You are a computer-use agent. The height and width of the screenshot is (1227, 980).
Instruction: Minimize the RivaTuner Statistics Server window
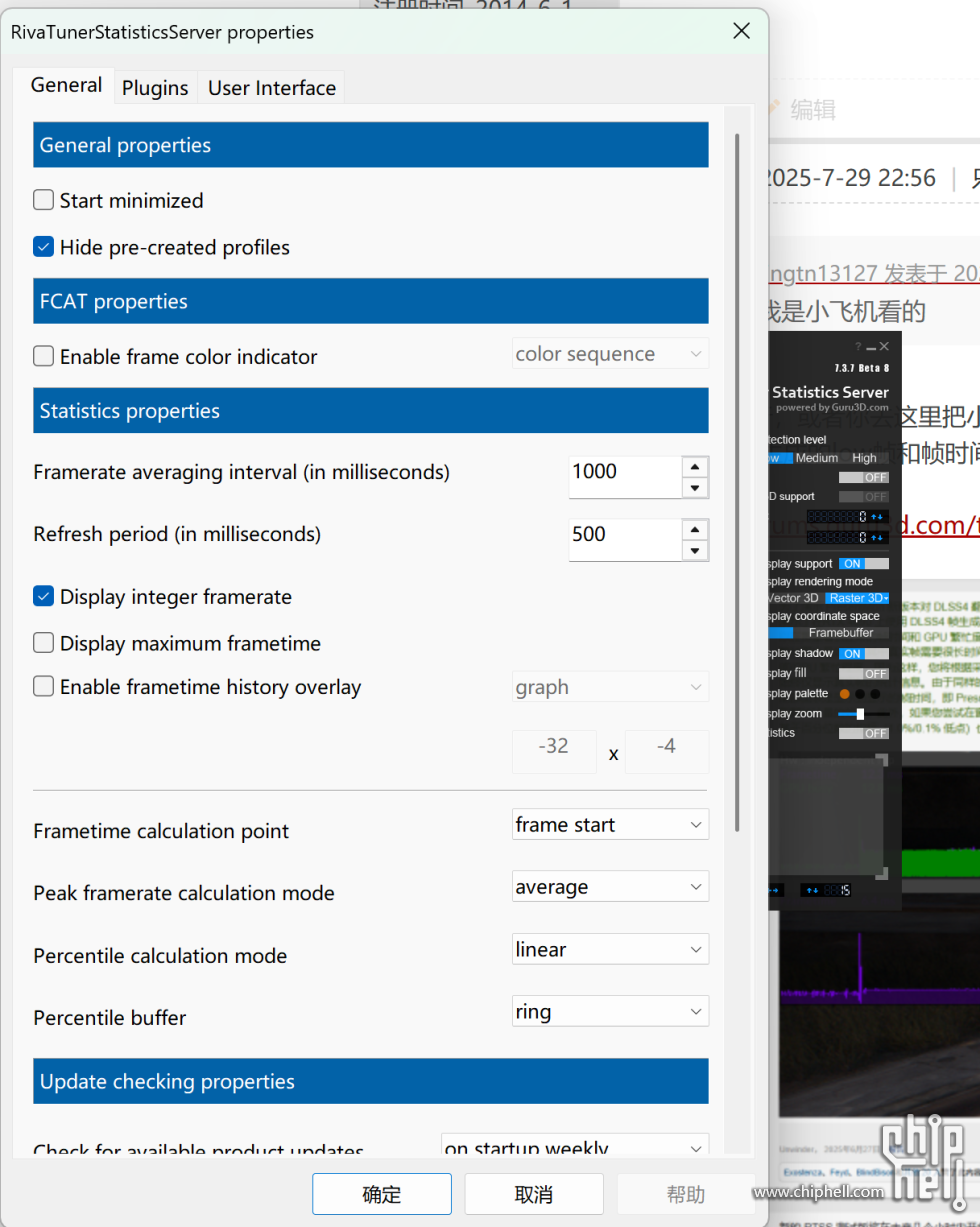tap(871, 347)
